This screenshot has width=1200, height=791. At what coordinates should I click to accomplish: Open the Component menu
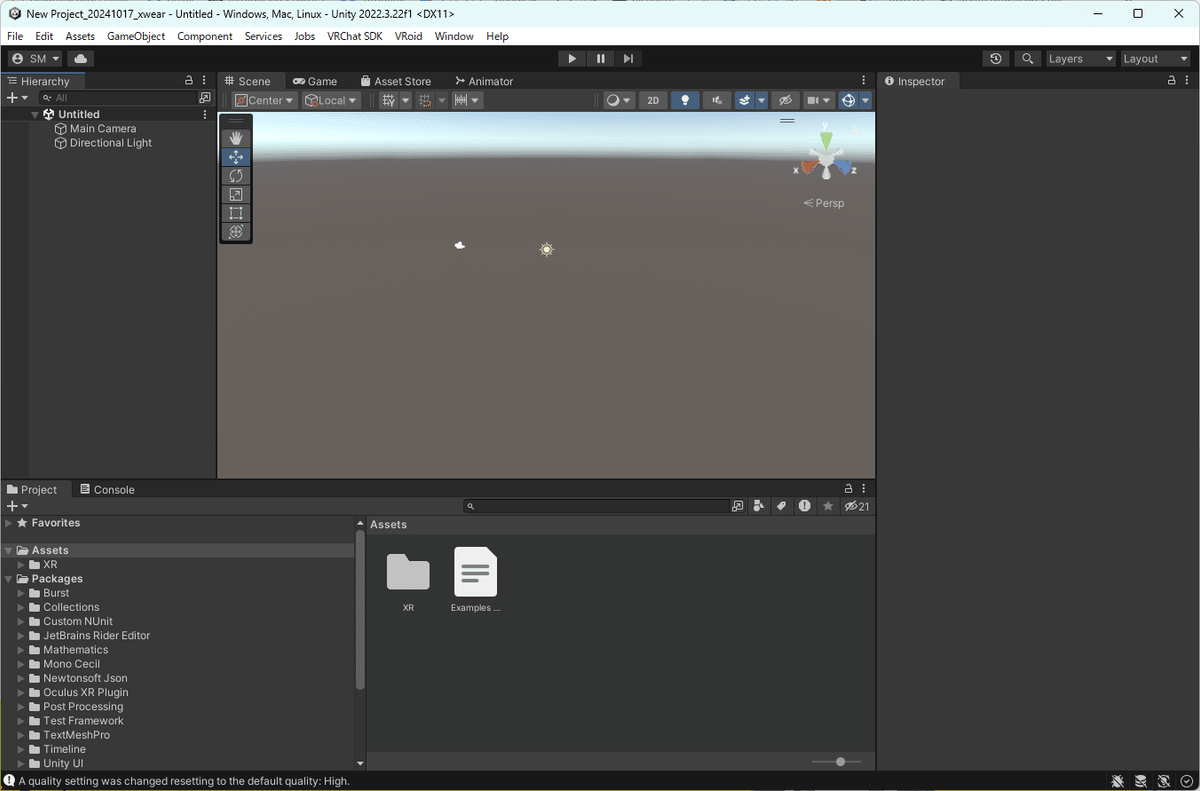click(205, 36)
